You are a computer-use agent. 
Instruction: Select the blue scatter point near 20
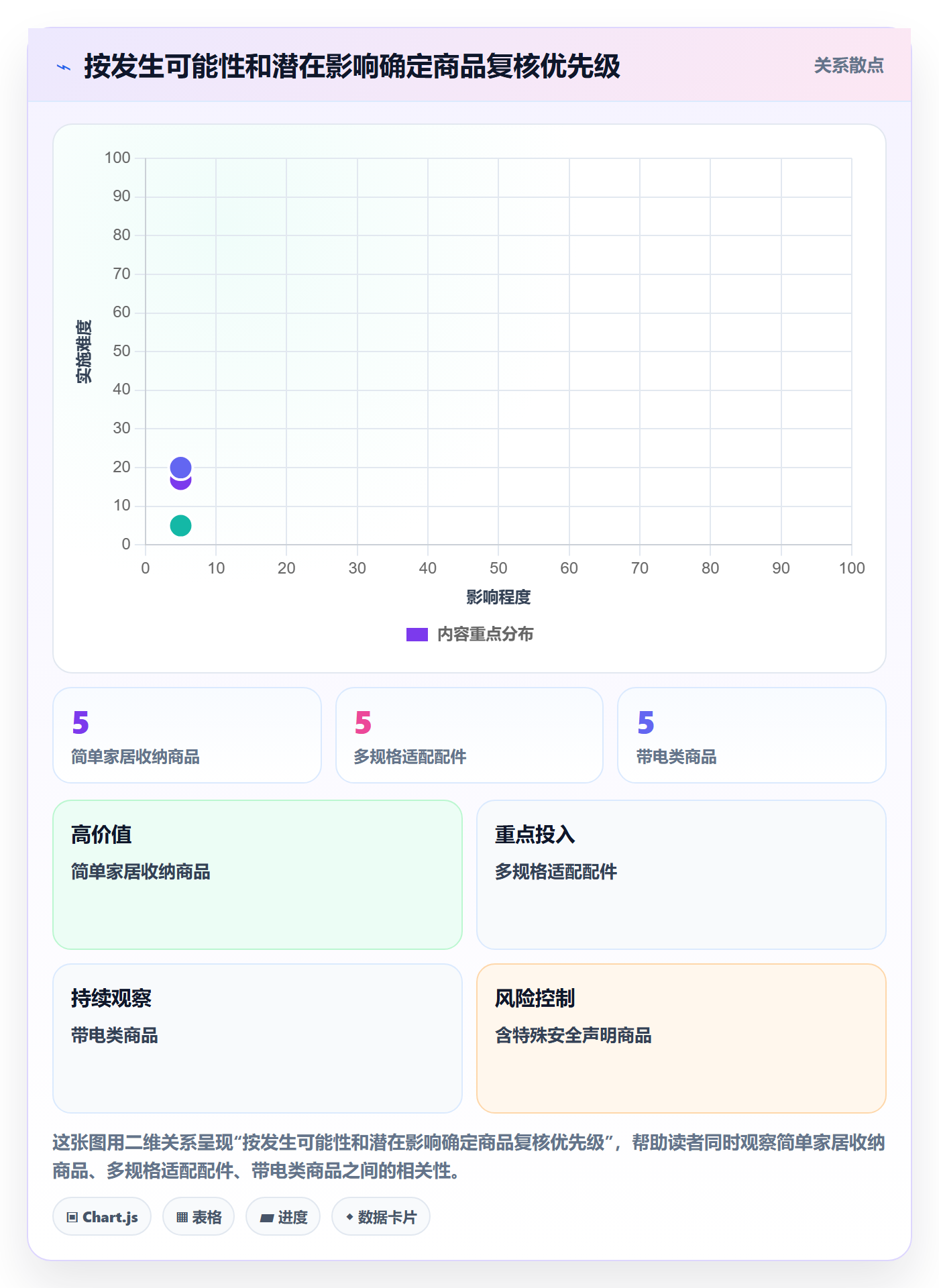pyautogui.click(x=180, y=467)
